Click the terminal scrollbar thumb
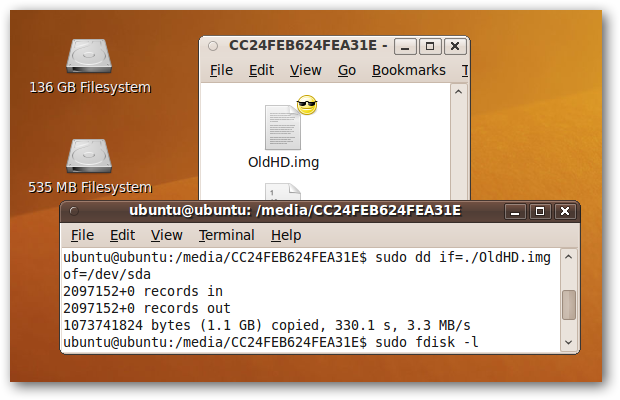 (x=569, y=305)
